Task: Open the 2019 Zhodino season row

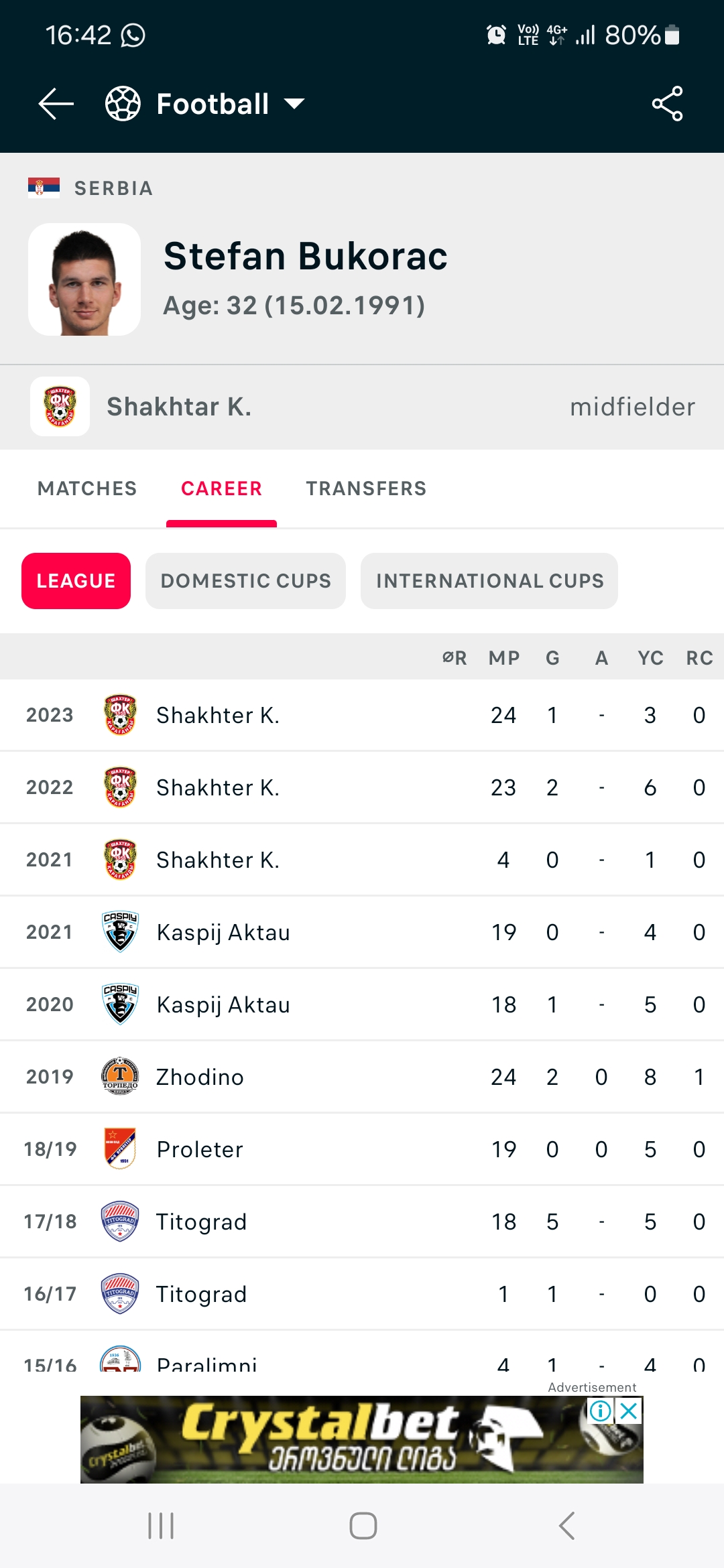Action: tap(362, 1077)
